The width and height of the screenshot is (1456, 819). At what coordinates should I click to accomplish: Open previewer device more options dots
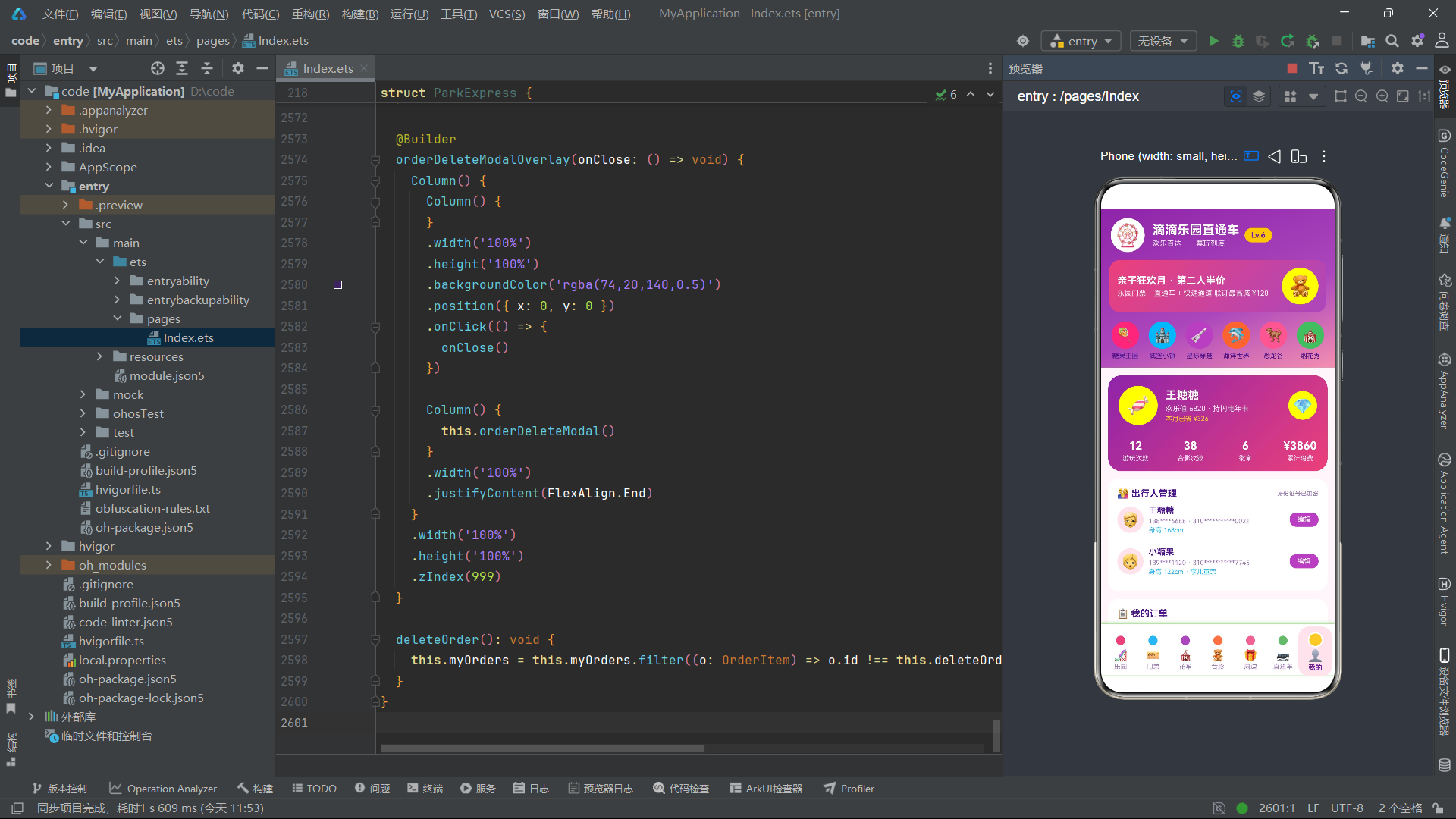click(1324, 156)
